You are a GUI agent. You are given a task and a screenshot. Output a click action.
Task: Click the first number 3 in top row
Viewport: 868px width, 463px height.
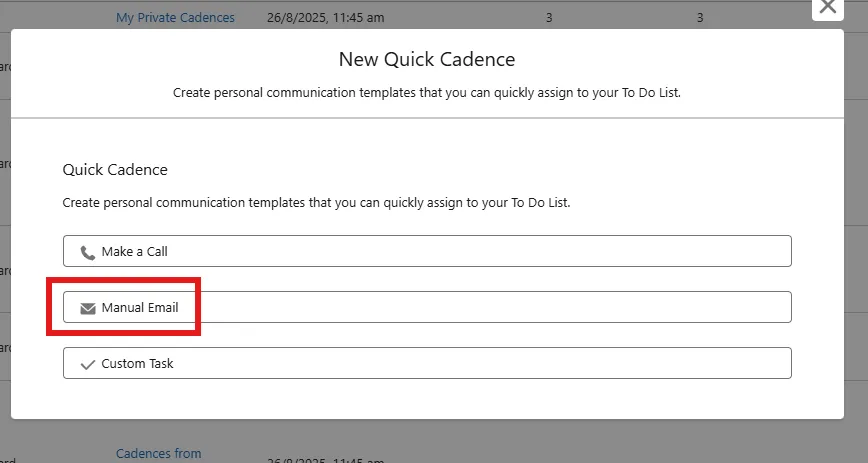pos(549,17)
